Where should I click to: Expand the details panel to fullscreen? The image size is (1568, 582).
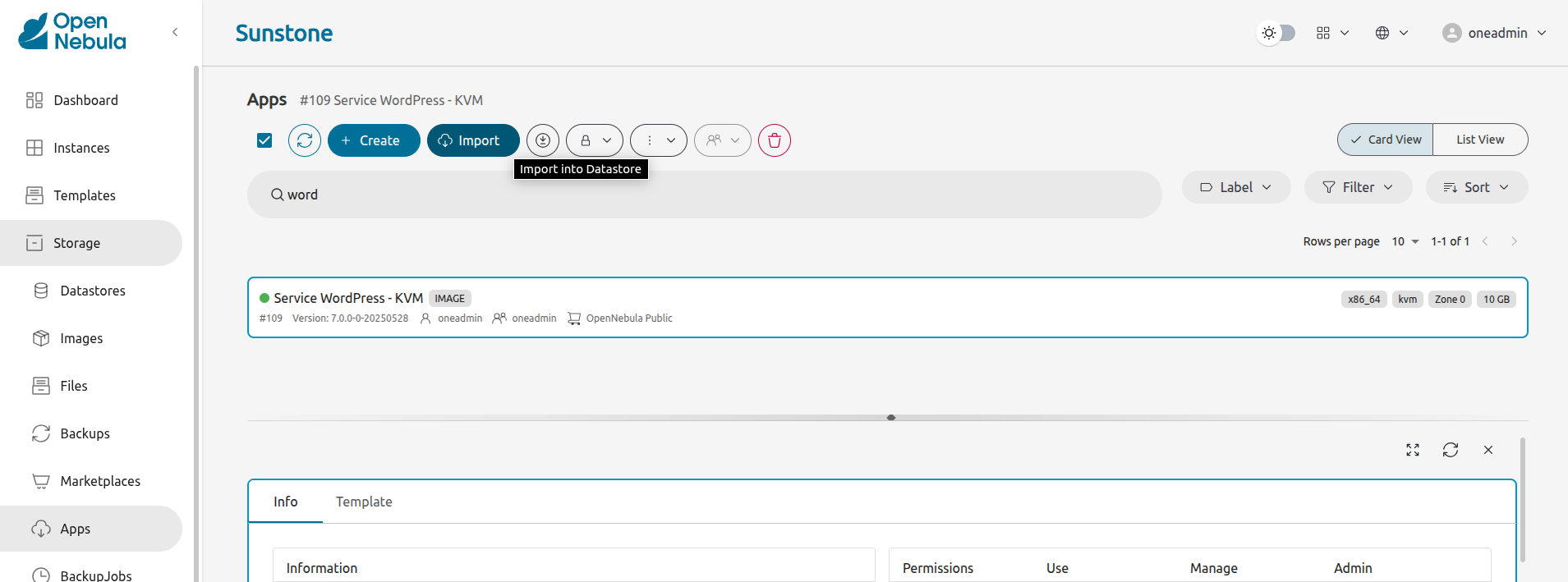[1412, 450]
